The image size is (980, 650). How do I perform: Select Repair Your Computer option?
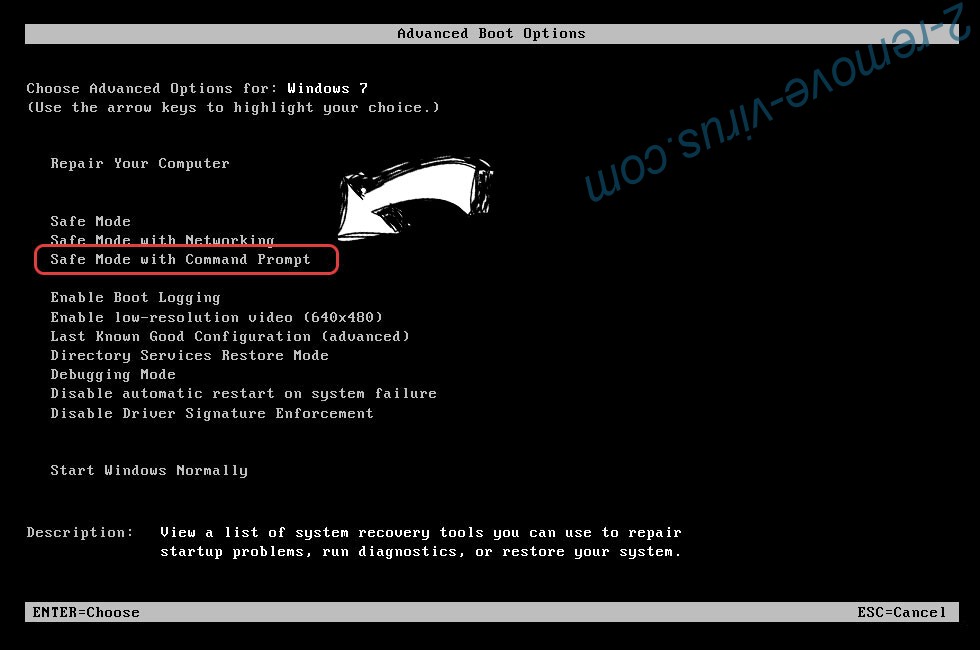click(x=140, y=164)
